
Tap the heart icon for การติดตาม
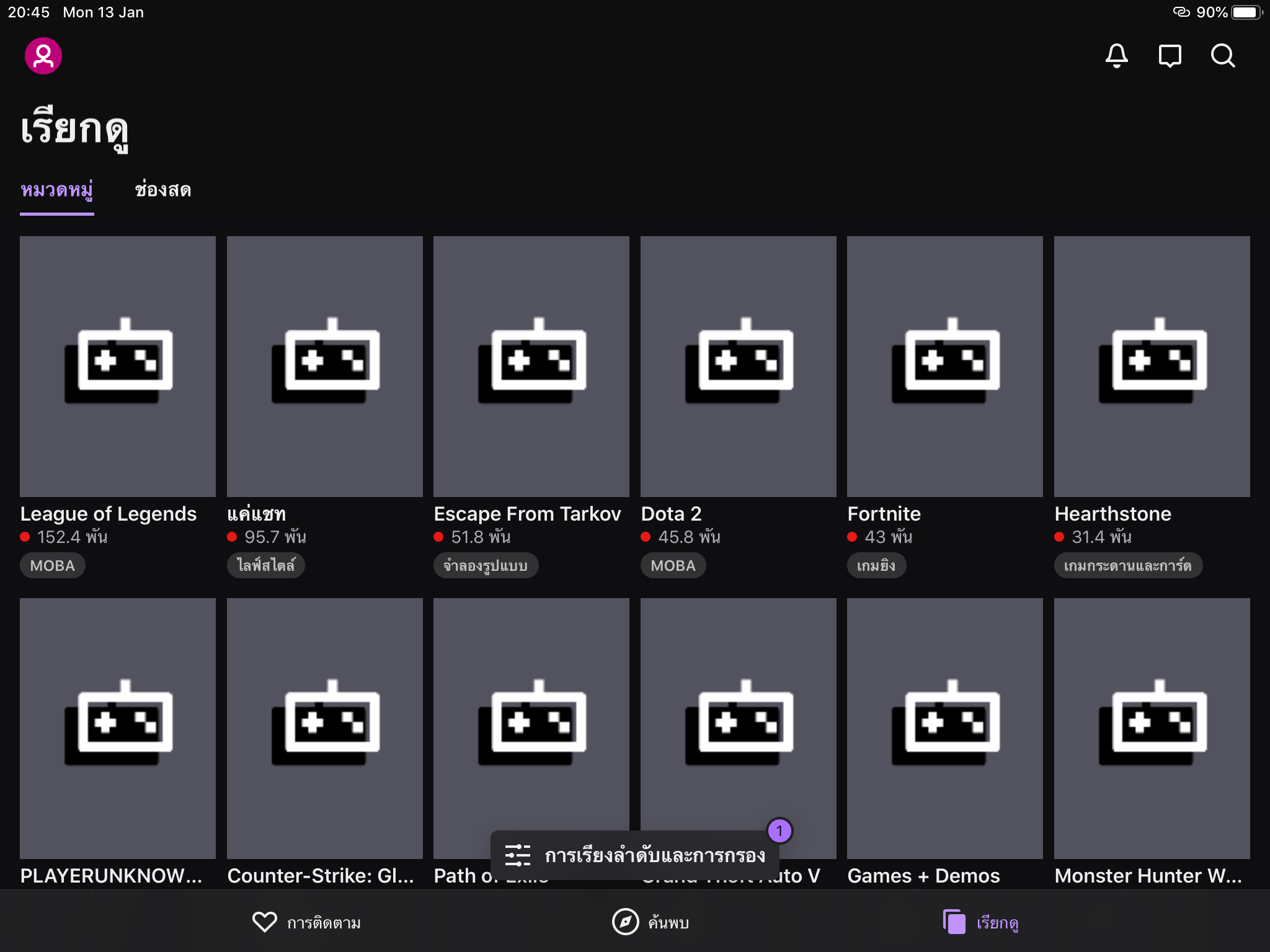pyautogui.click(x=264, y=922)
